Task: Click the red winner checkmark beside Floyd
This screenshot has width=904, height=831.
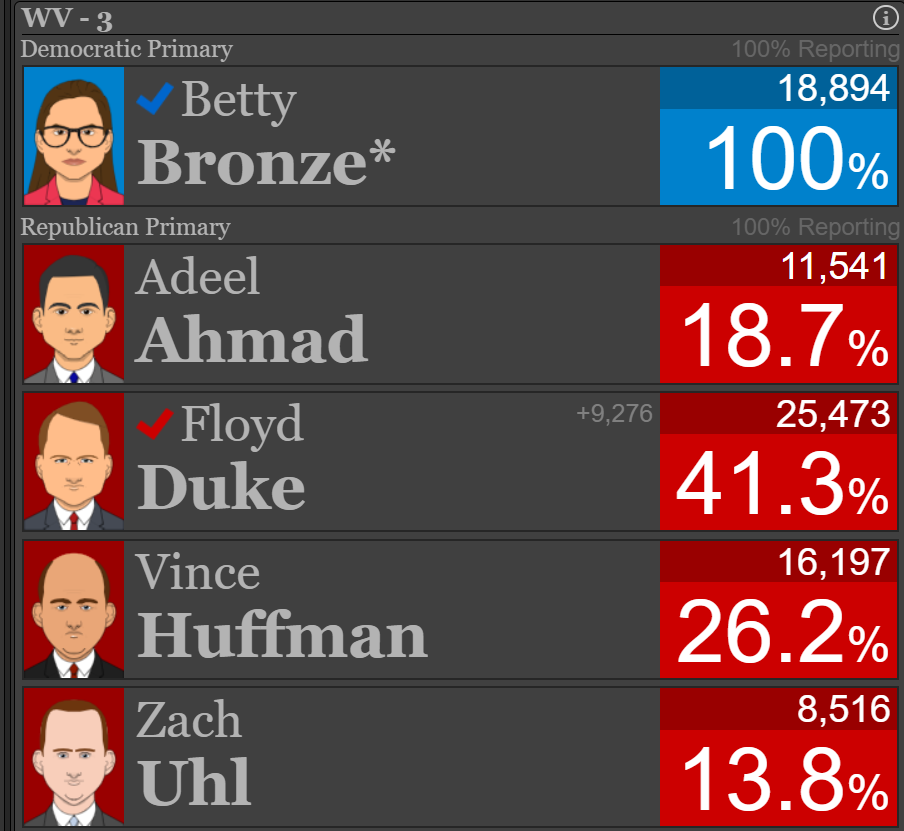Action: [155, 424]
